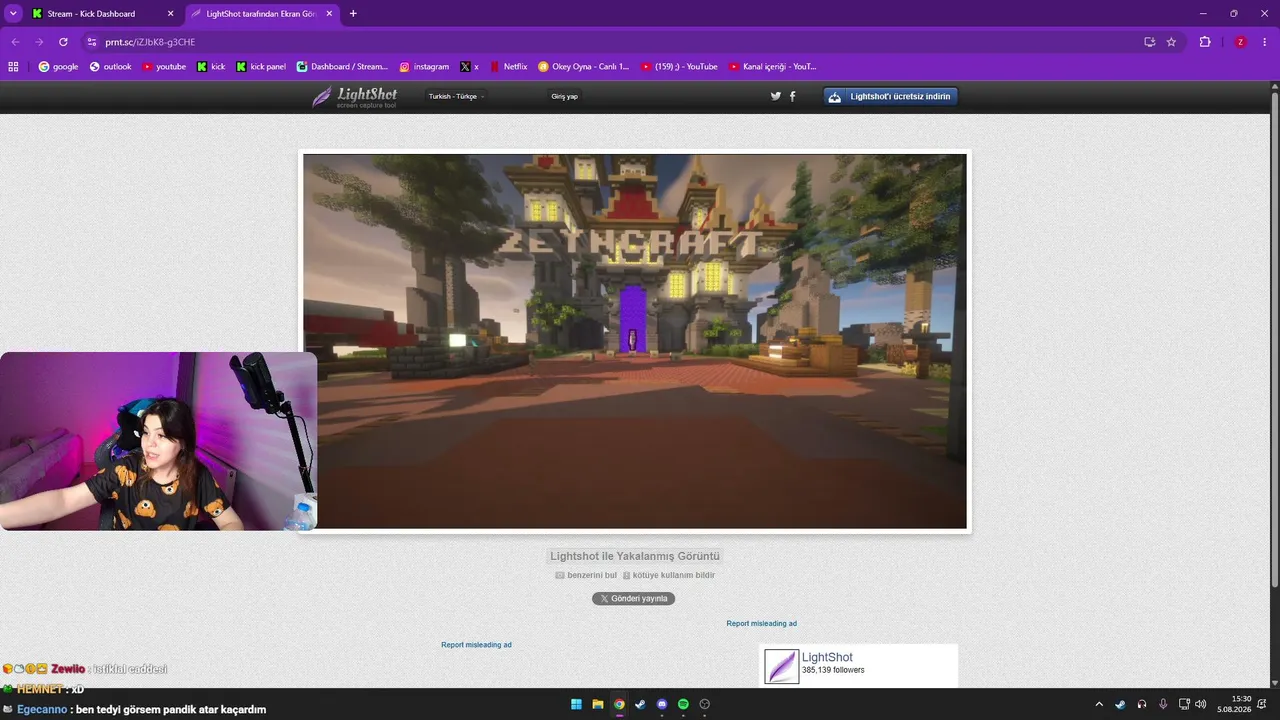Open LightShot's Facebook page icon
This screenshot has width=1280, height=720.
click(x=793, y=96)
